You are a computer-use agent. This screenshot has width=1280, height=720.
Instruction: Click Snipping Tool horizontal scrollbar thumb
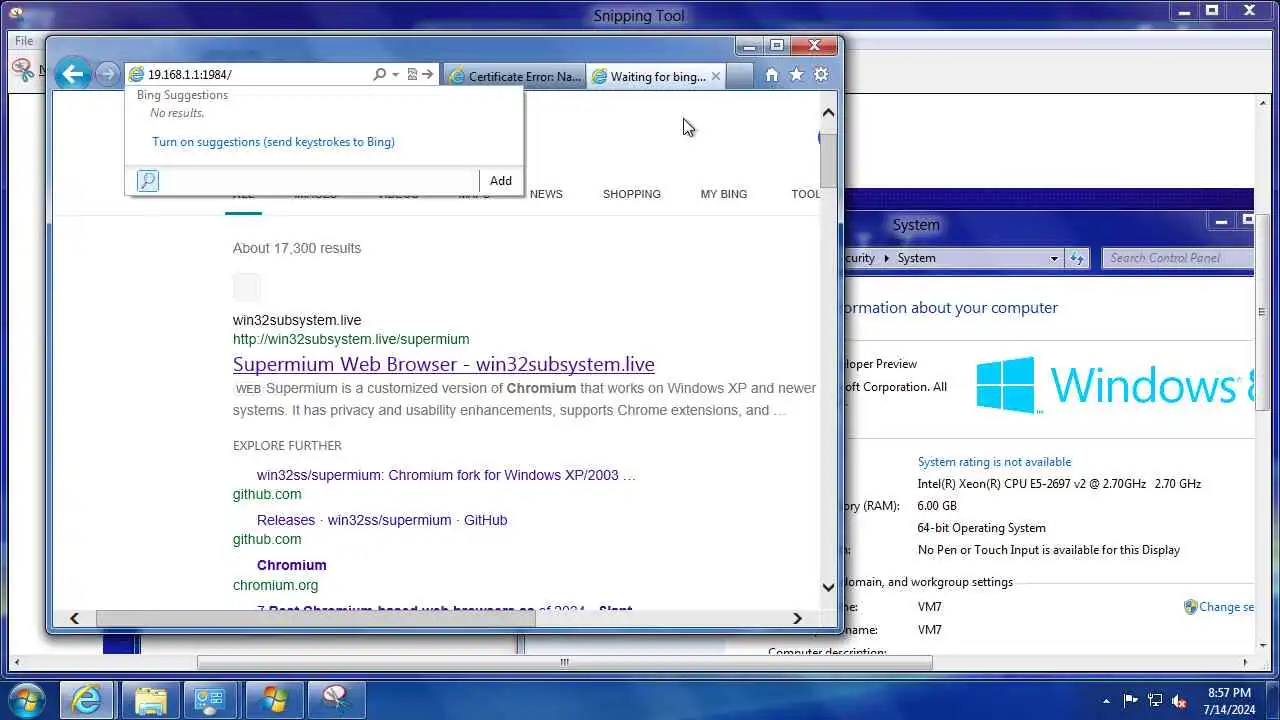click(565, 662)
